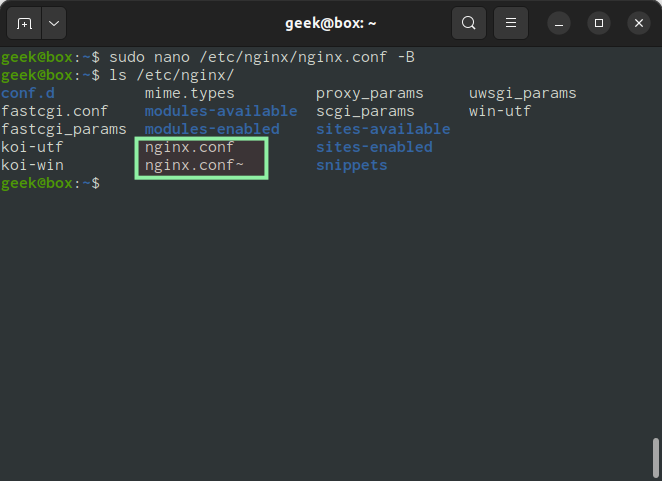Open a new terminal tab
662x481 pixels.
click(24, 23)
